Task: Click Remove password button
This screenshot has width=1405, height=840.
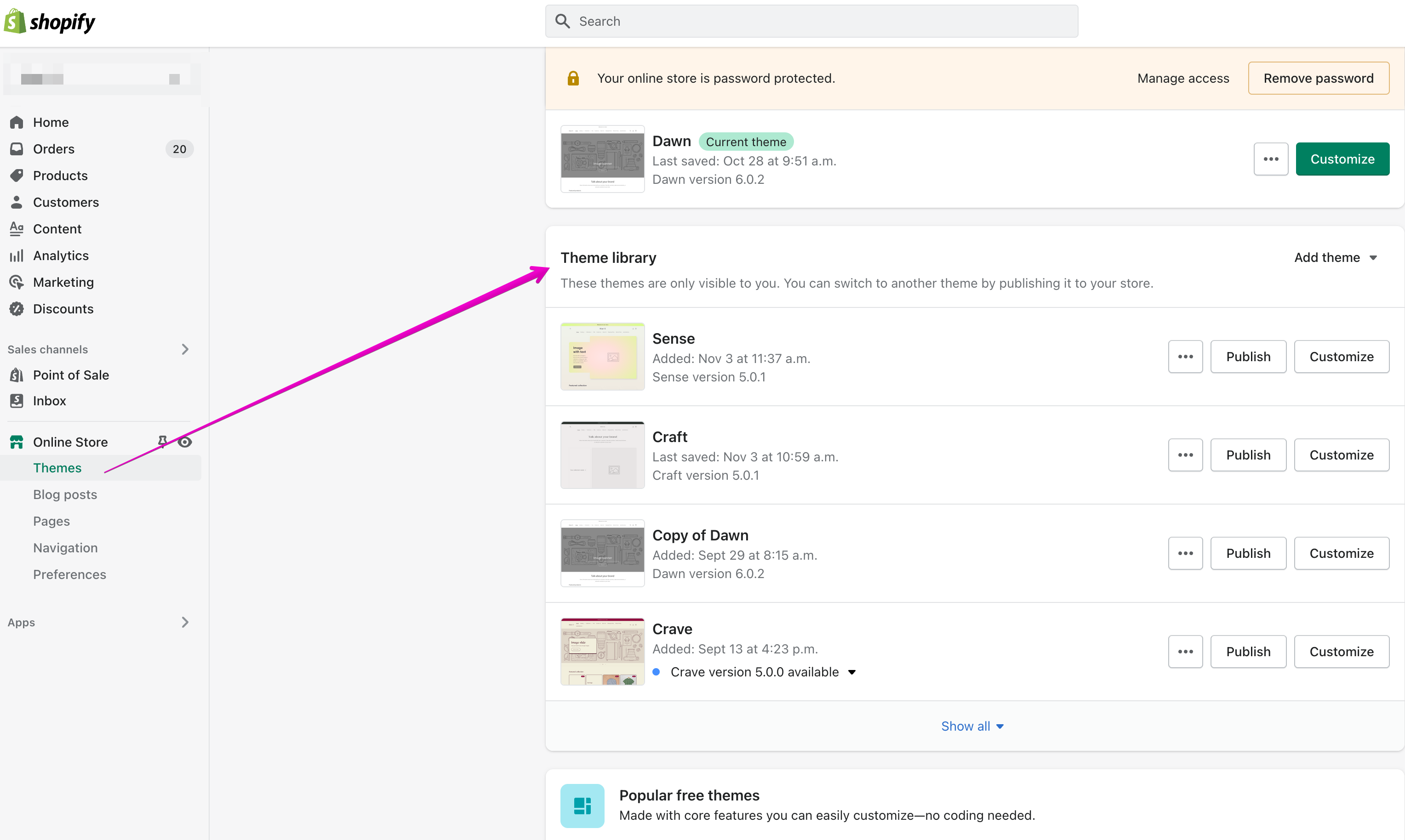Action: pyautogui.click(x=1319, y=78)
